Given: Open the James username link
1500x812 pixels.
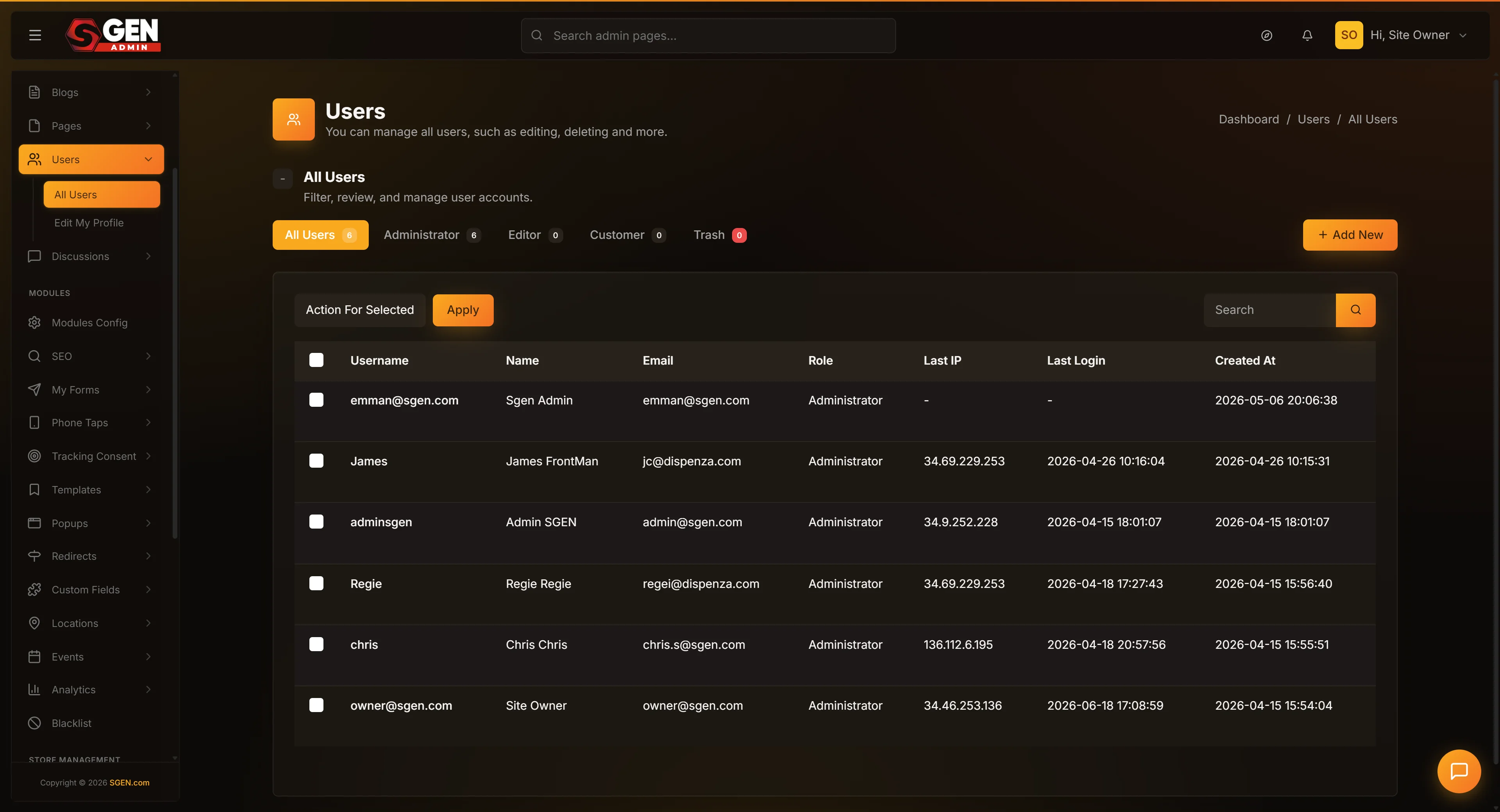Looking at the screenshot, I should coord(369,461).
